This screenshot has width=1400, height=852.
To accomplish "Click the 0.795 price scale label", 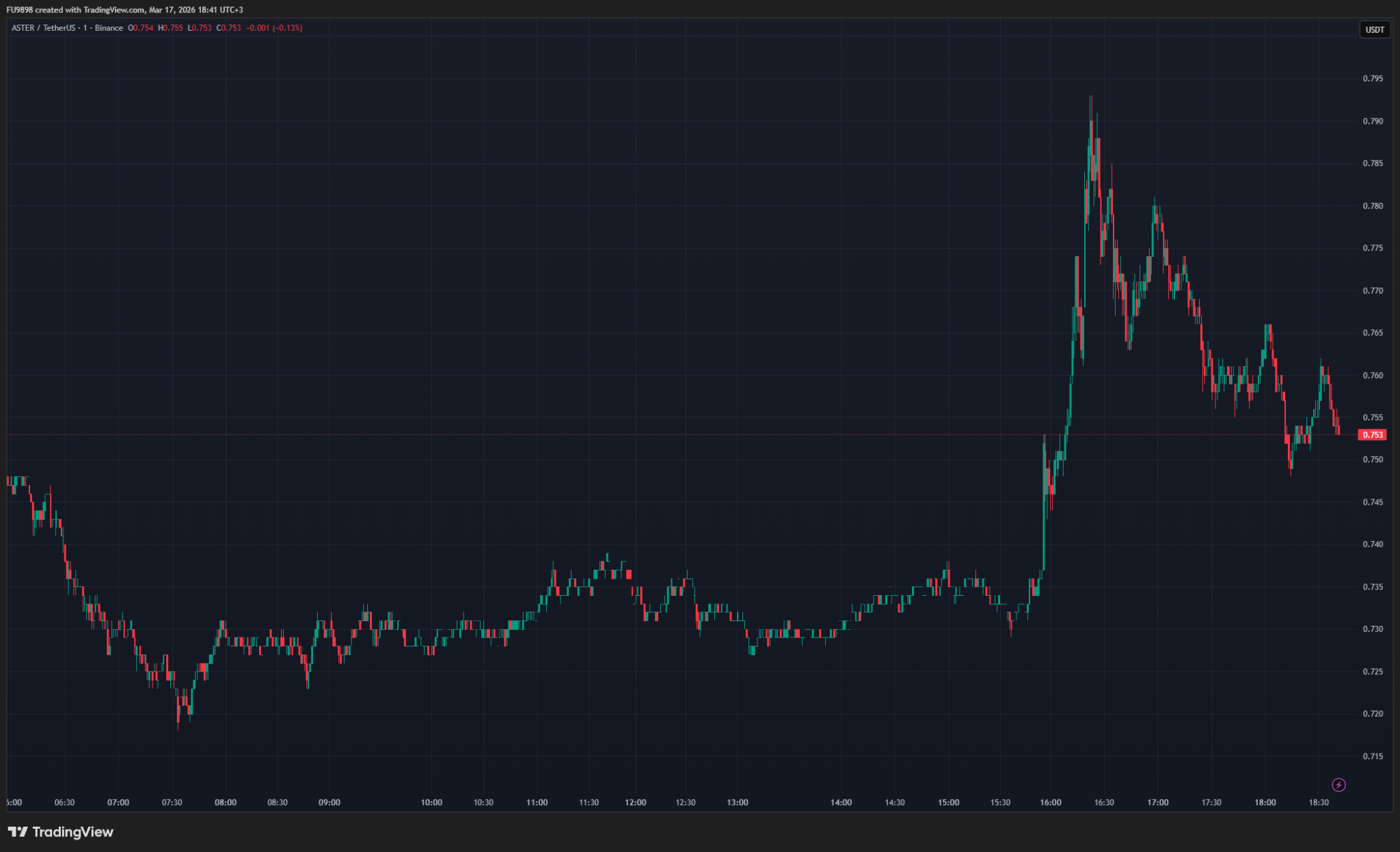I will pyautogui.click(x=1372, y=79).
